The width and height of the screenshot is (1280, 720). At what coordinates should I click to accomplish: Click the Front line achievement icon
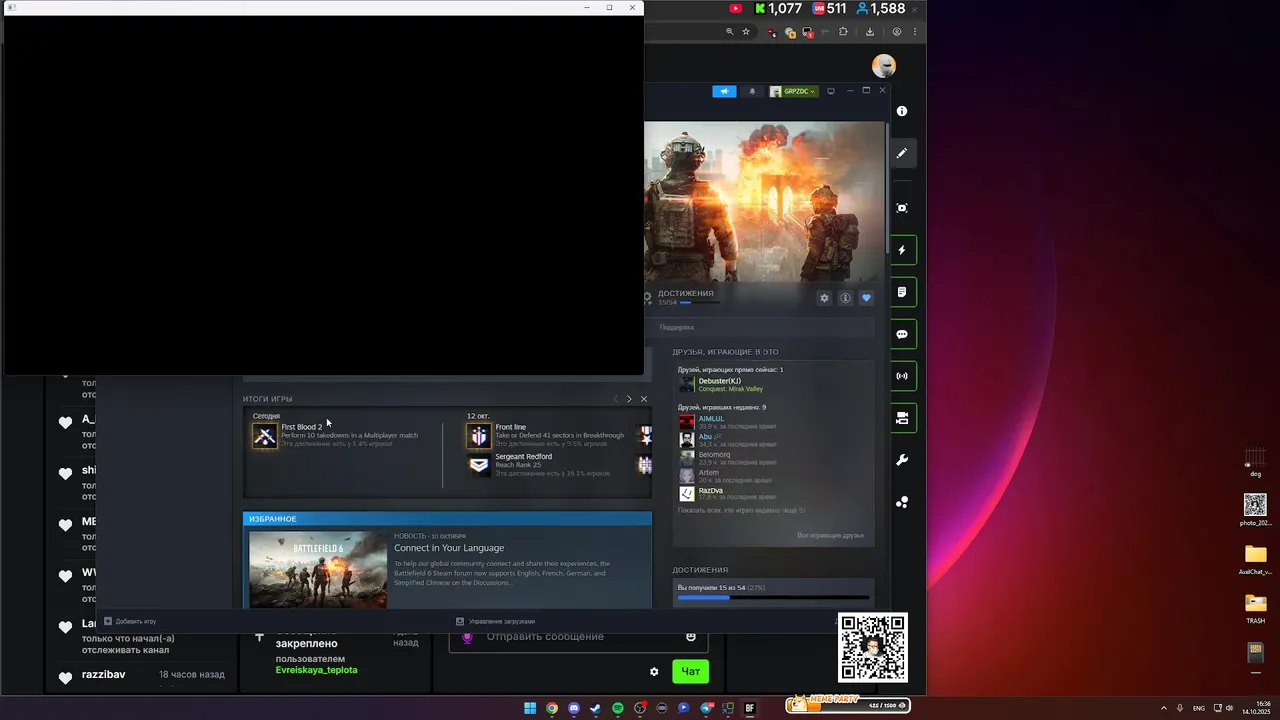point(479,435)
